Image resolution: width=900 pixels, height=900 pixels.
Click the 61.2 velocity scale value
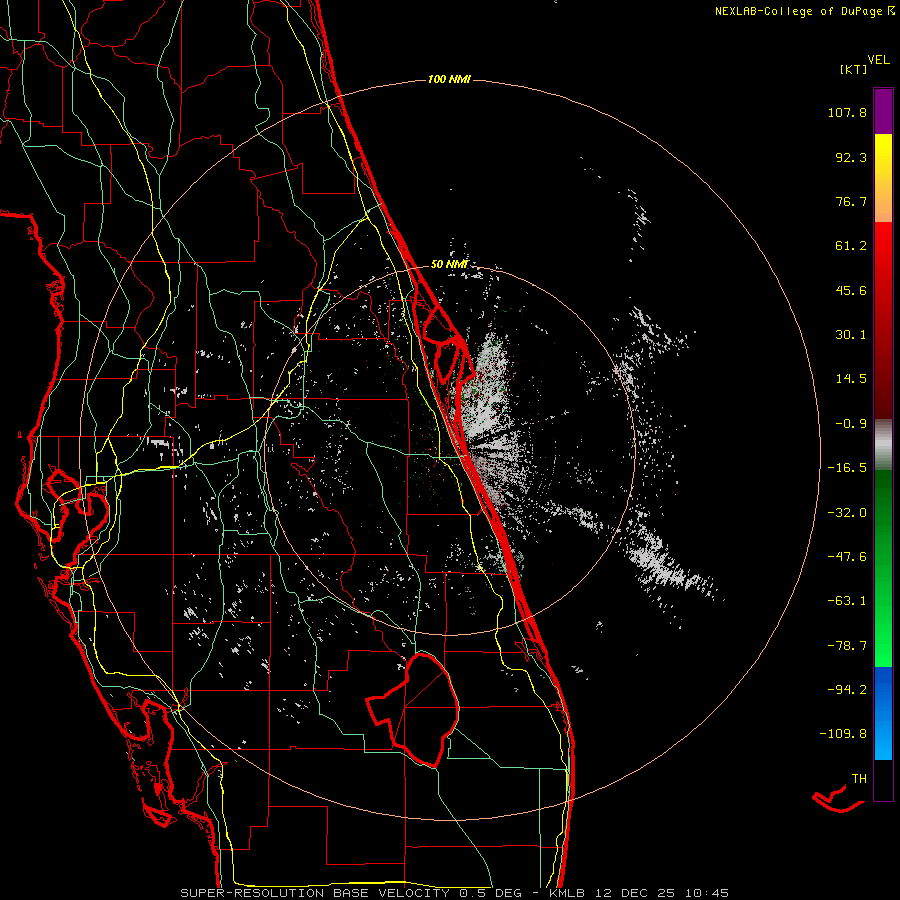click(x=851, y=246)
